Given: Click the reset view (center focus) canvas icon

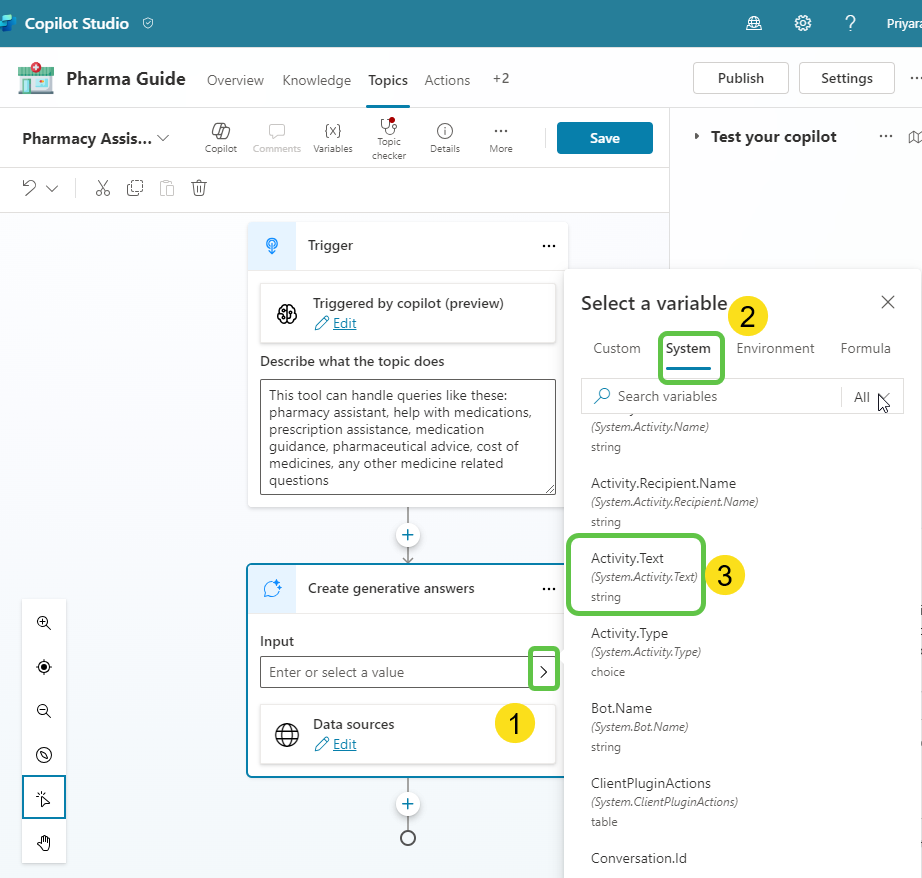Looking at the screenshot, I should tap(43, 666).
